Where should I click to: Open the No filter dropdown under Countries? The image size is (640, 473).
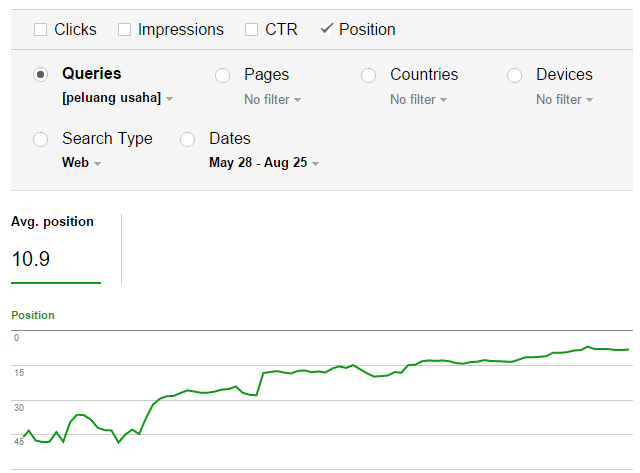pos(418,99)
